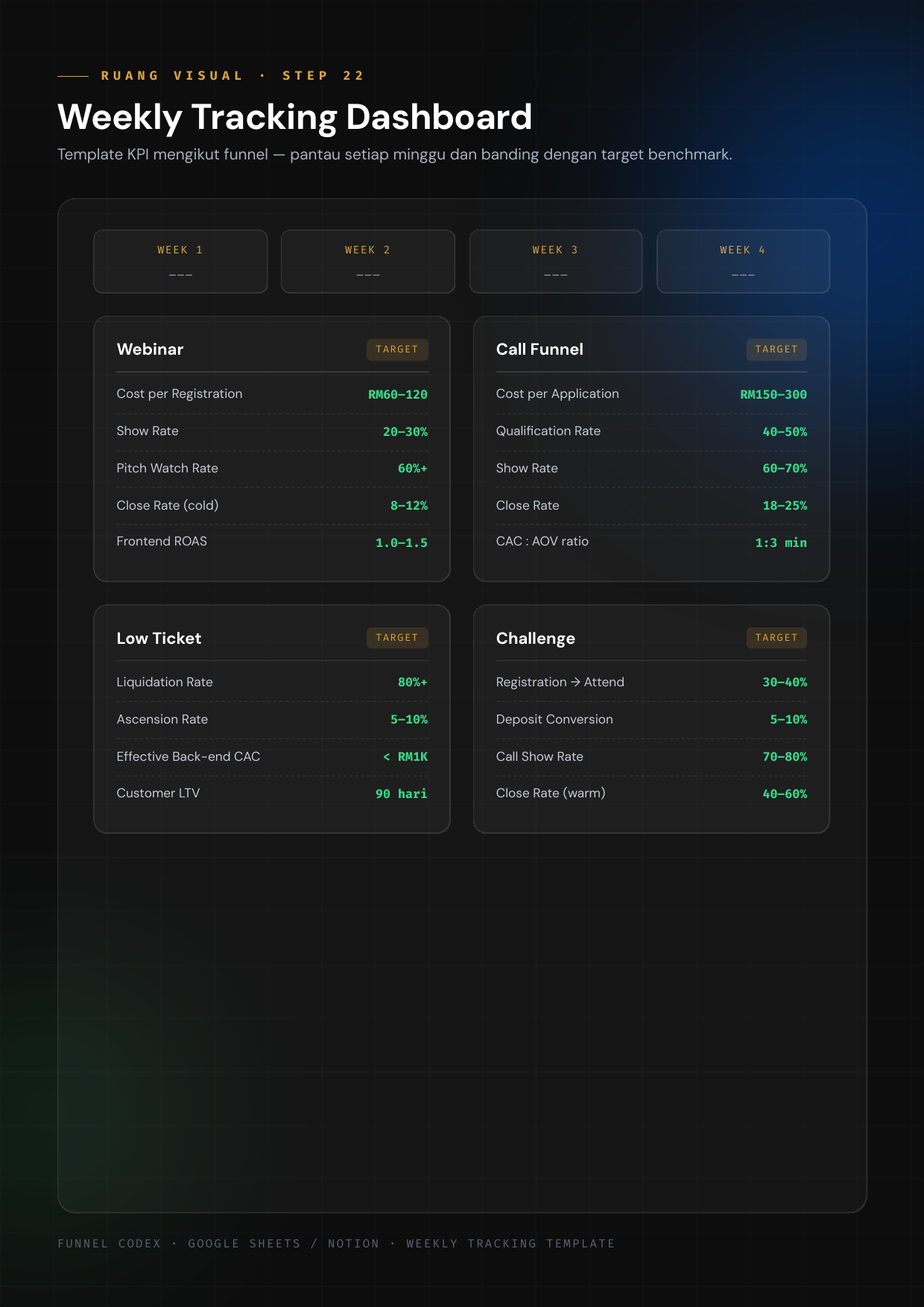Click the 60%+ target value
The image size is (924, 1307).
point(413,469)
